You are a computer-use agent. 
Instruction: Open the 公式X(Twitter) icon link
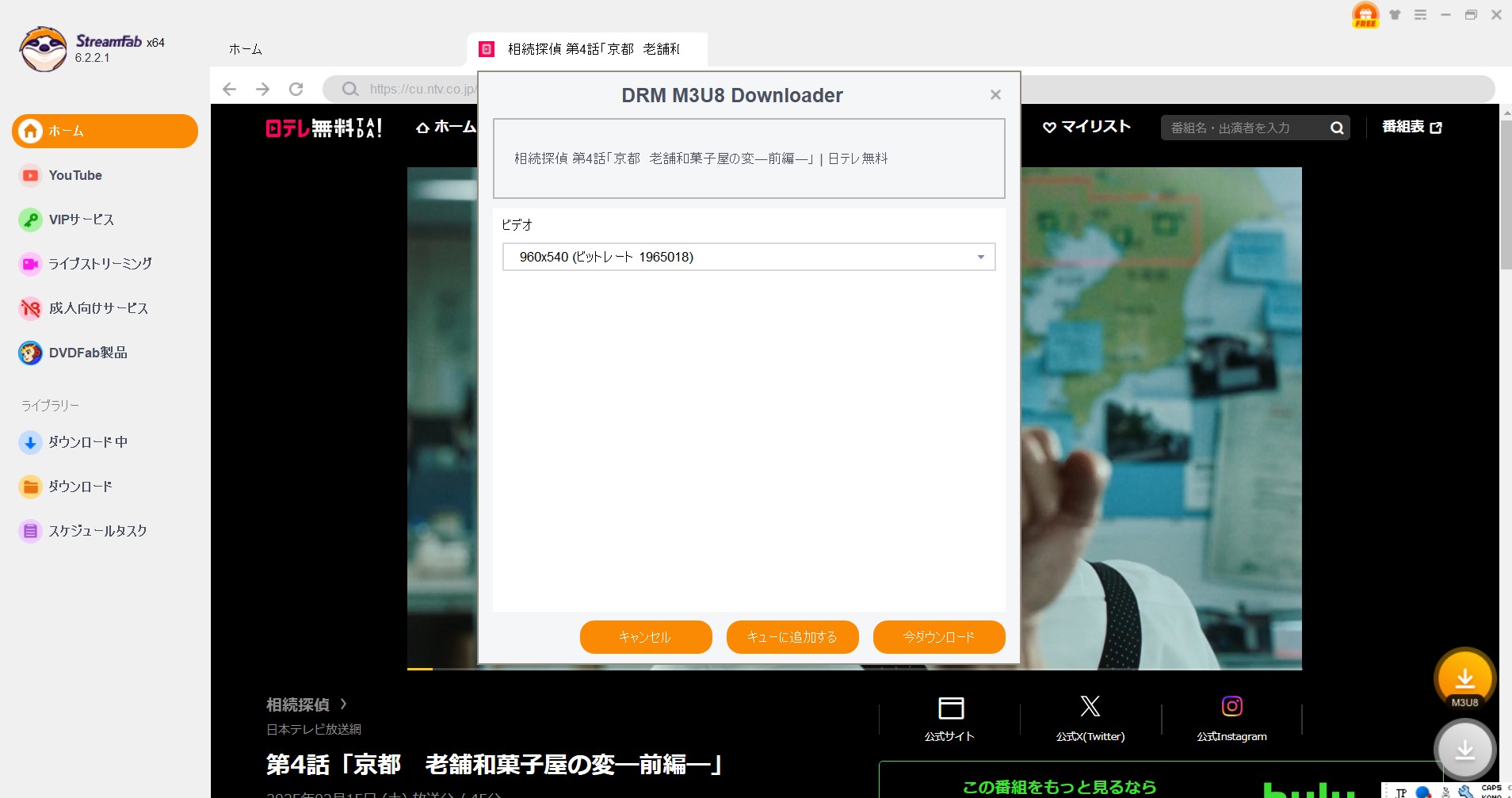1090,719
